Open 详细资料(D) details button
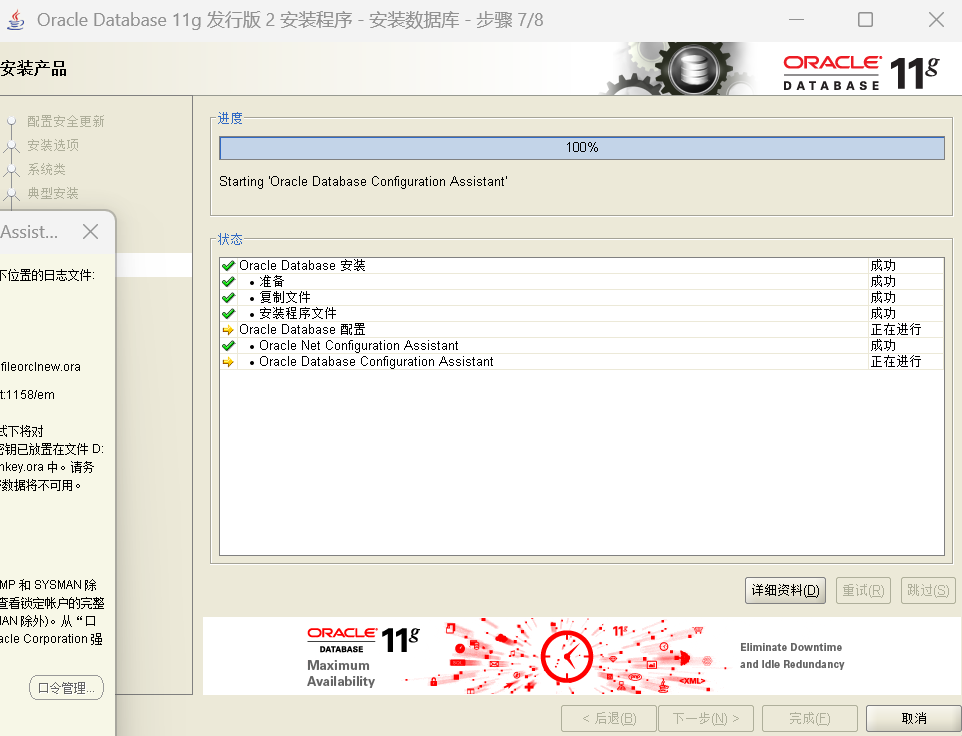This screenshot has height=736, width=962. click(x=785, y=590)
